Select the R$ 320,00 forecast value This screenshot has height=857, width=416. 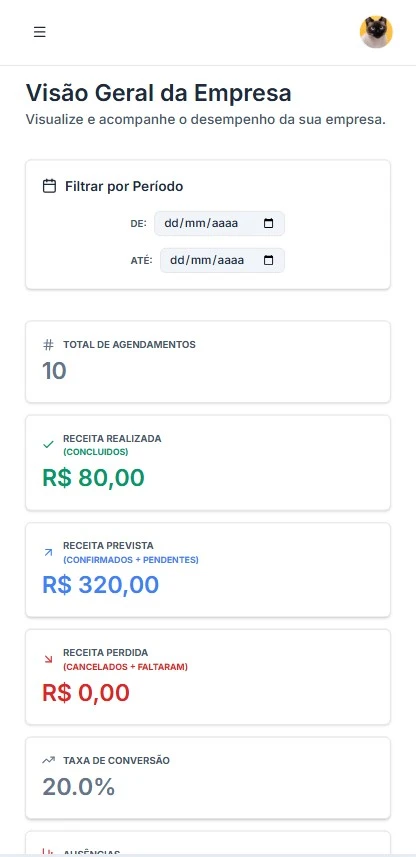click(x=101, y=584)
